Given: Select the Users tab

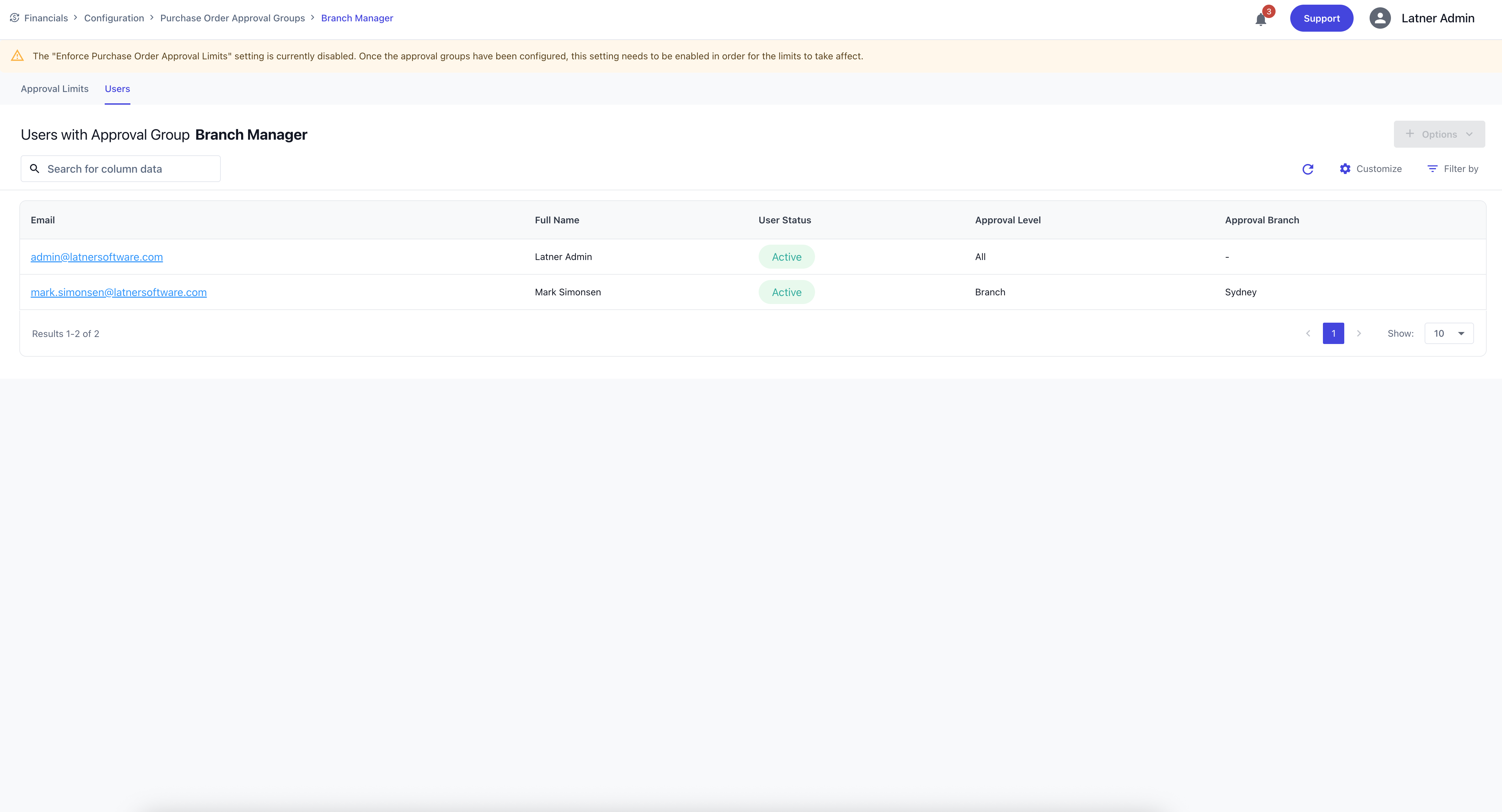Looking at the screenshot, I should point(117,89).
